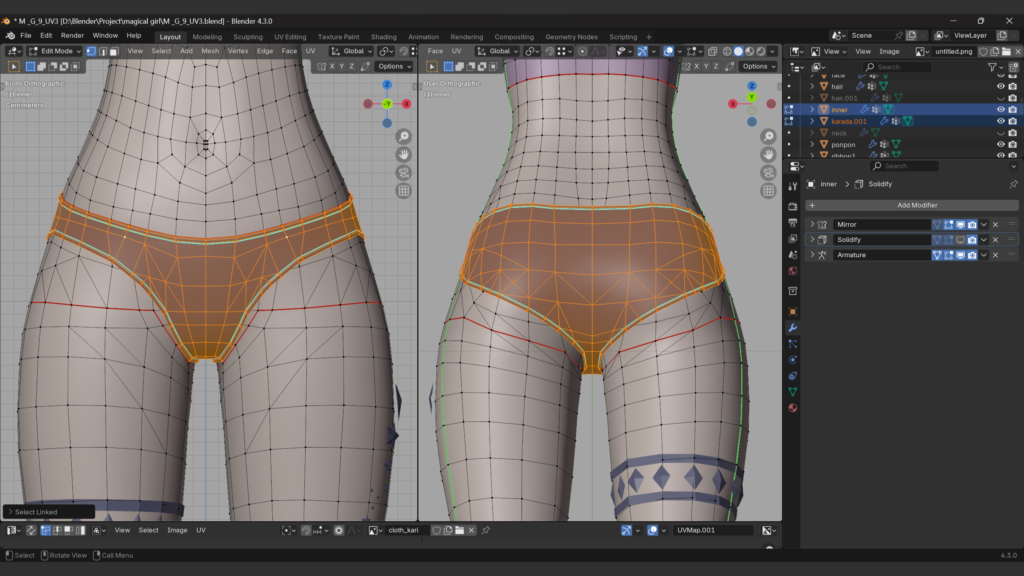The image size is (1024, 576).
Task: Click the zoom magnifier icon in left viewport
Action: [x=403, y=137]
